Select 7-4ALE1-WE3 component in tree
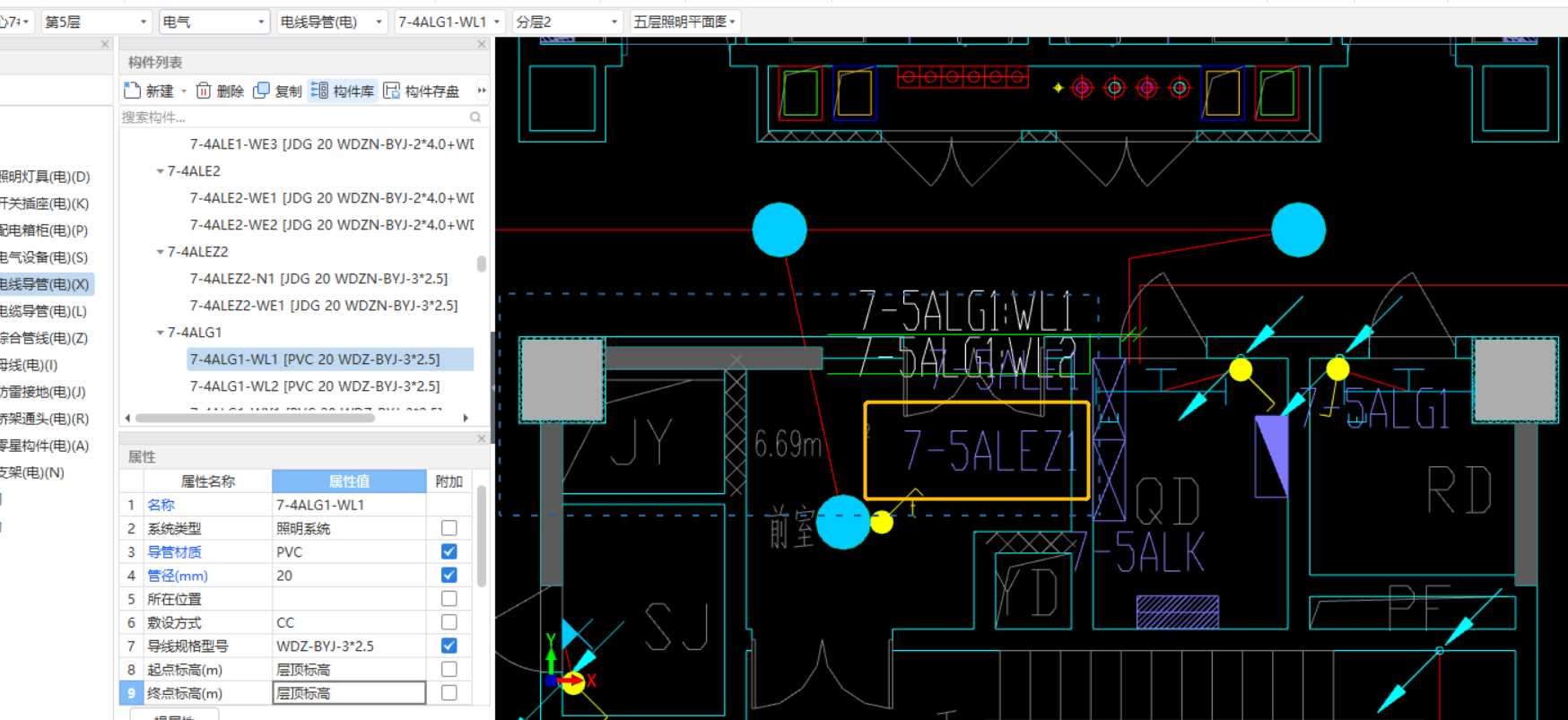The image size is (1568, 720). (x=331, y=143)
